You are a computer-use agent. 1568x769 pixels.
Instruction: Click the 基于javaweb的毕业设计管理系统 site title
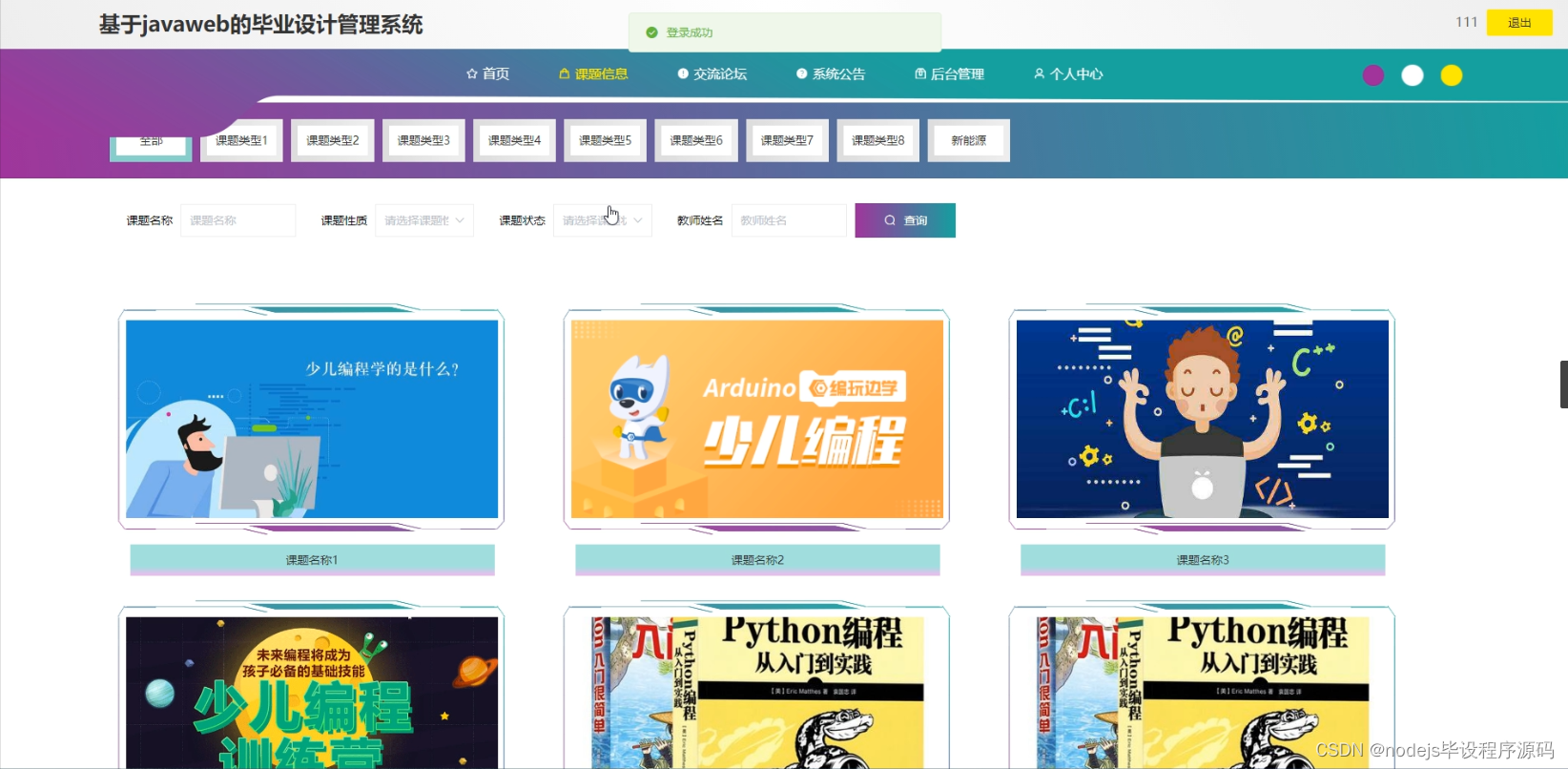(x=261, y=25)
